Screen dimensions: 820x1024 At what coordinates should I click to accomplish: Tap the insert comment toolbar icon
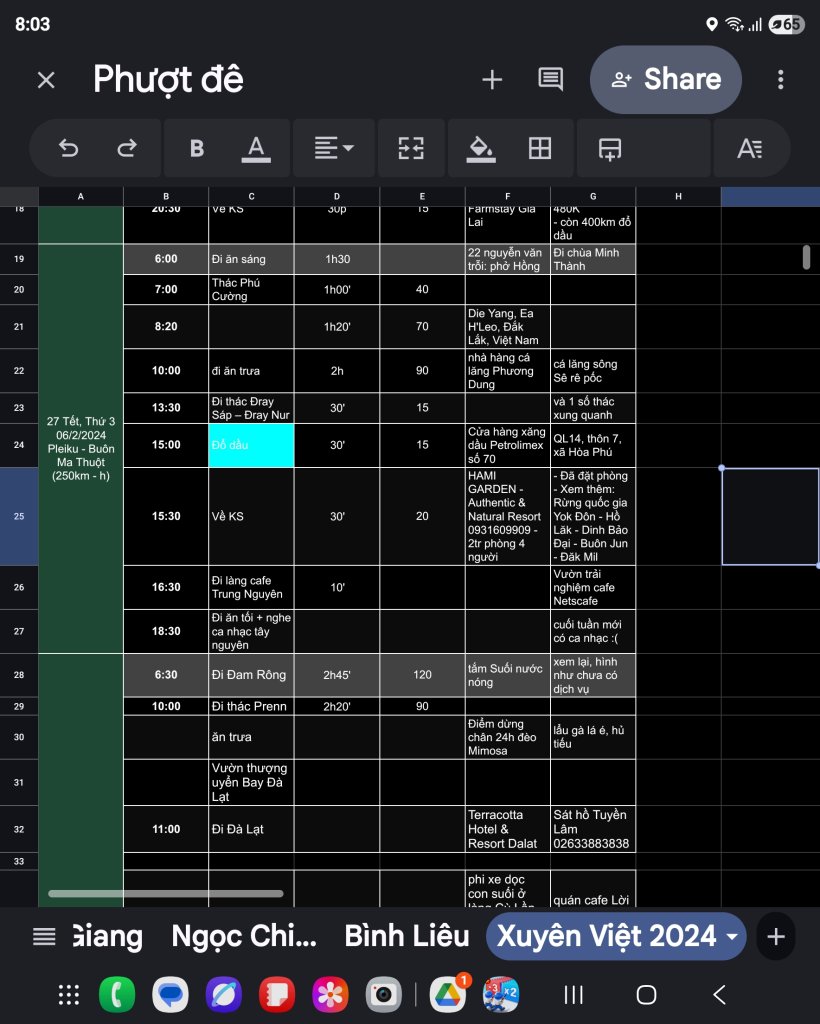(610, 149)
